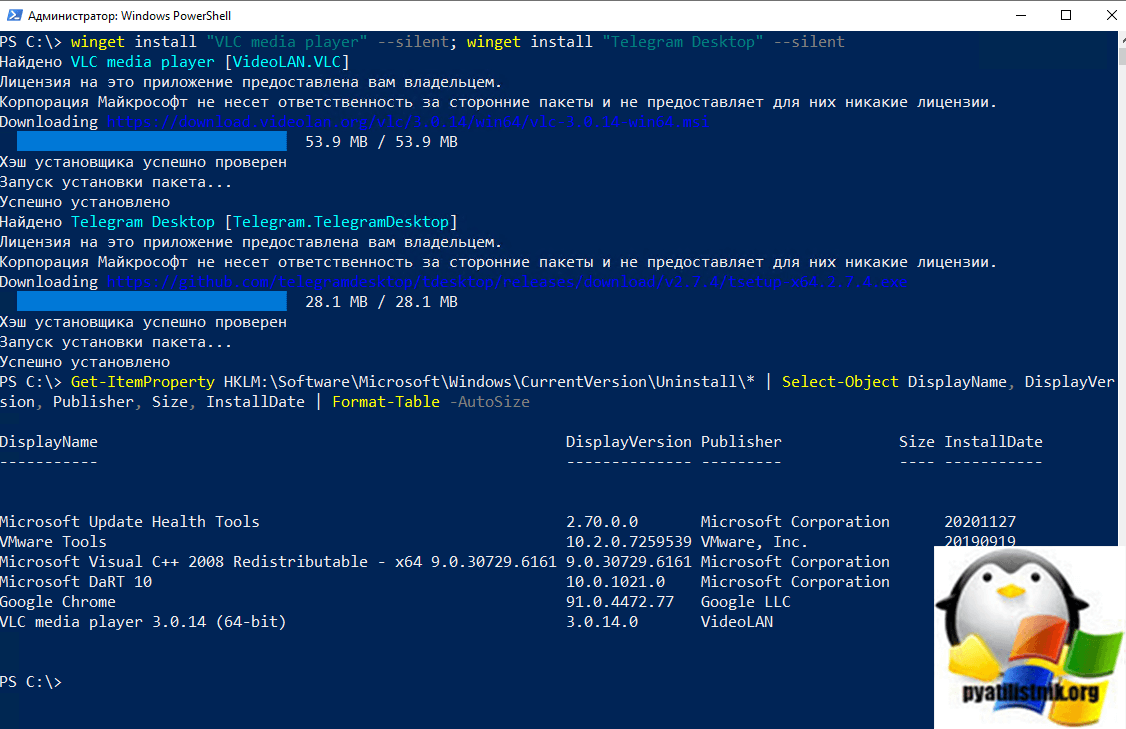Click the quoted "Telegram Desktop" argument
Screen dimensions: 1126x729
click(682, 42)
